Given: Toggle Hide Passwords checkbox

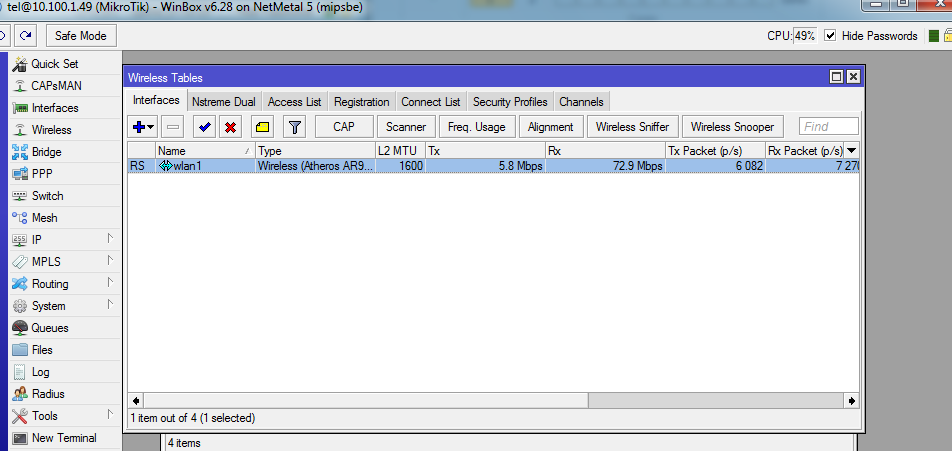Looking at the screenshot, I should click(x=830, y=36).
